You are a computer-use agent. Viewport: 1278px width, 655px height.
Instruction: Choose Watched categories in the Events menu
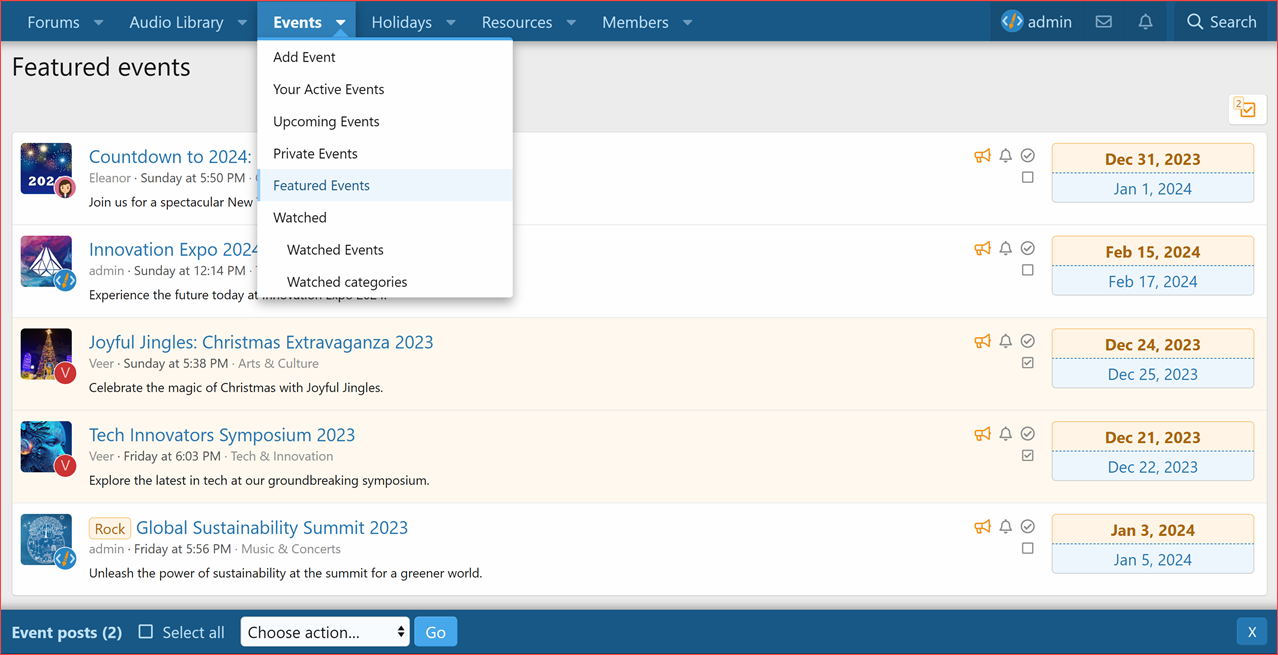[x=347, y=281]
